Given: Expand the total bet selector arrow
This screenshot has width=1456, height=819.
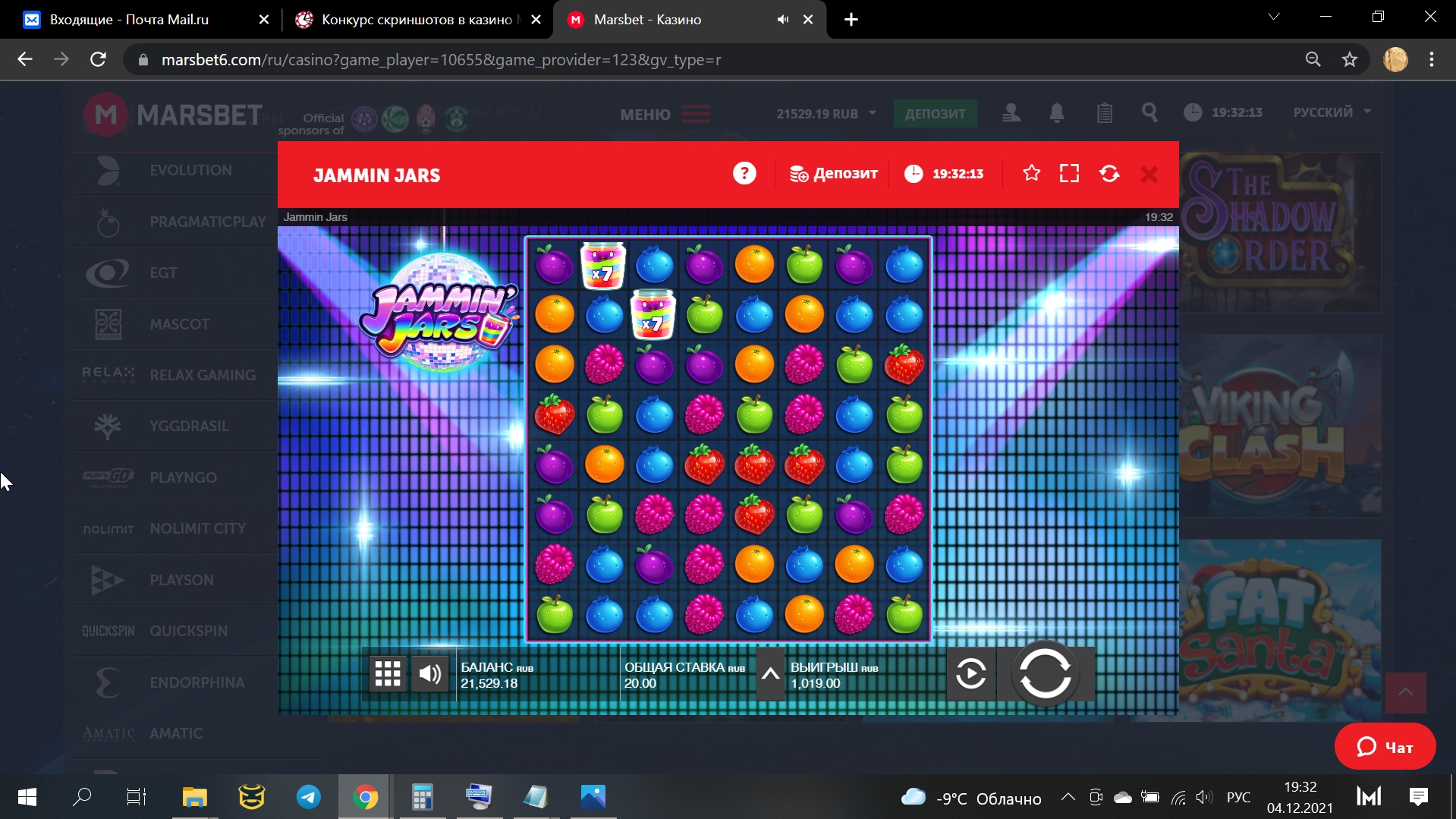Looking at the screenshot, I should coord(770,673).
